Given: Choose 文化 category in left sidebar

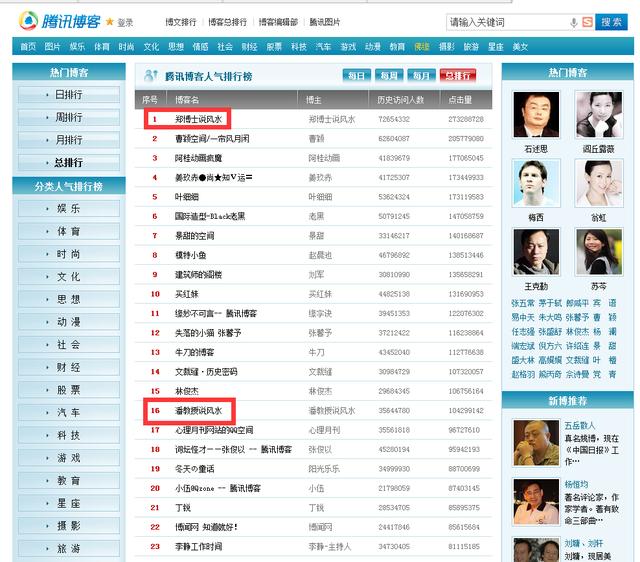Looking at the screenshot, I should click(x=69, y=277).
